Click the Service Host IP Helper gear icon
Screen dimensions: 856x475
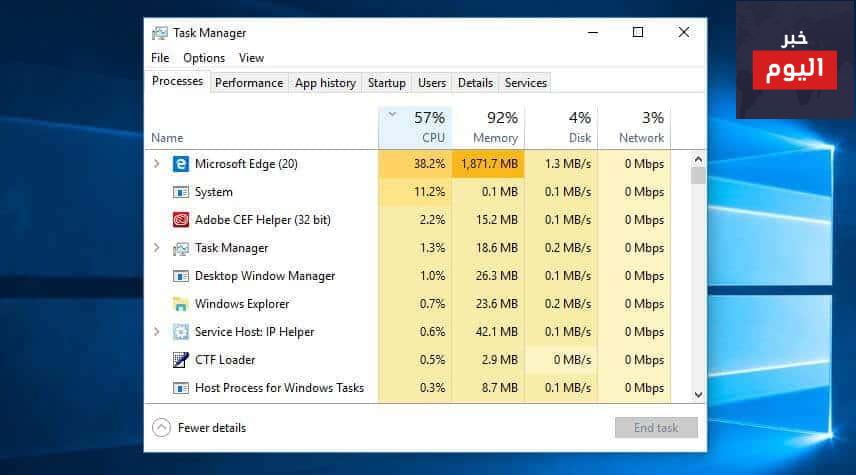click(x=181, y=332)
